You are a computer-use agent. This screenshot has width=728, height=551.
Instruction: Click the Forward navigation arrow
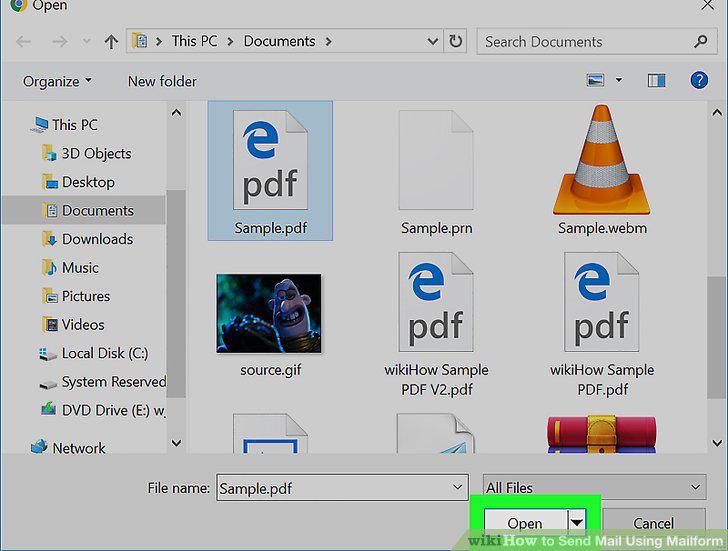tap(59, 42)
